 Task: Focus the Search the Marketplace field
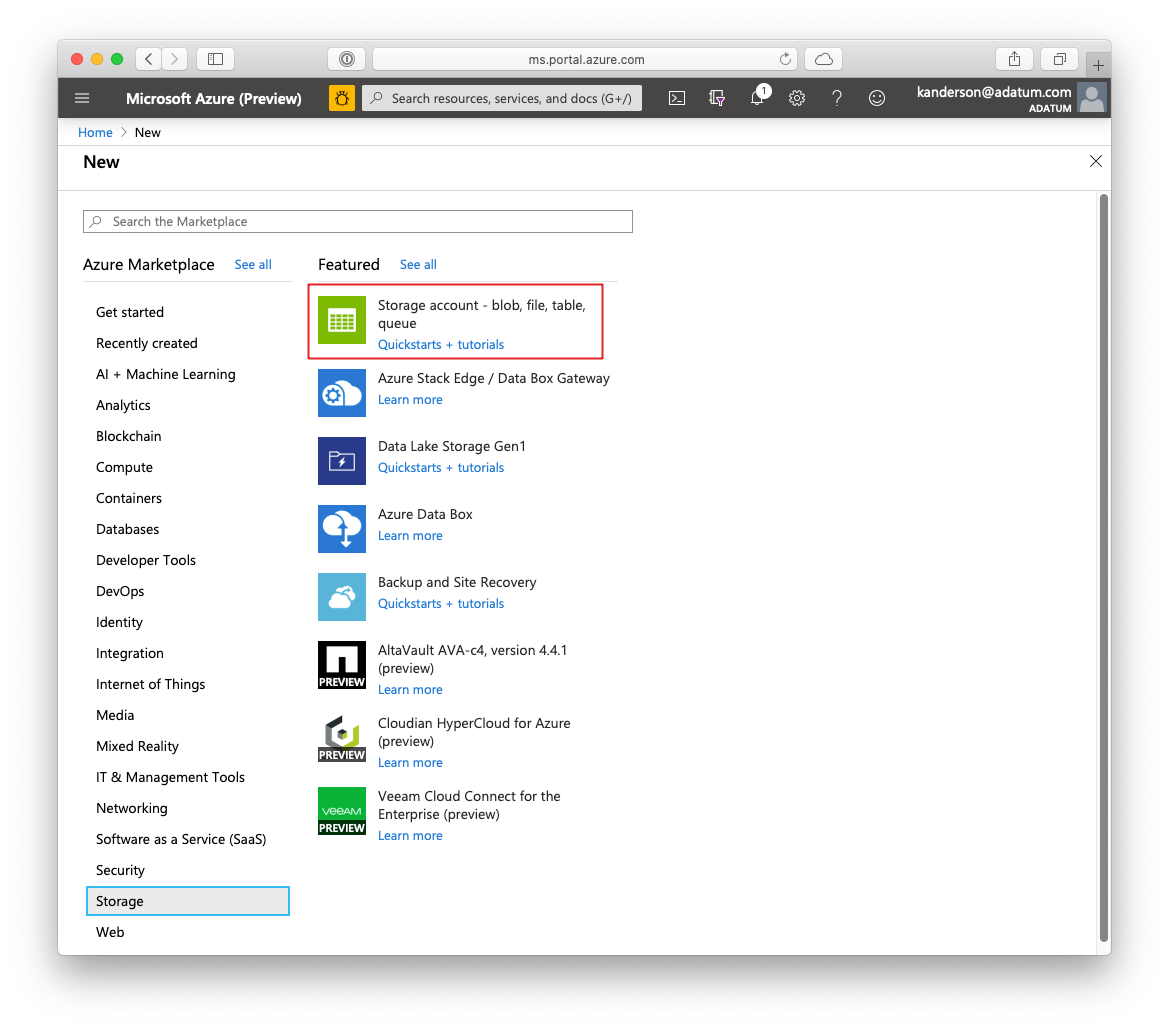click(358, 221)
